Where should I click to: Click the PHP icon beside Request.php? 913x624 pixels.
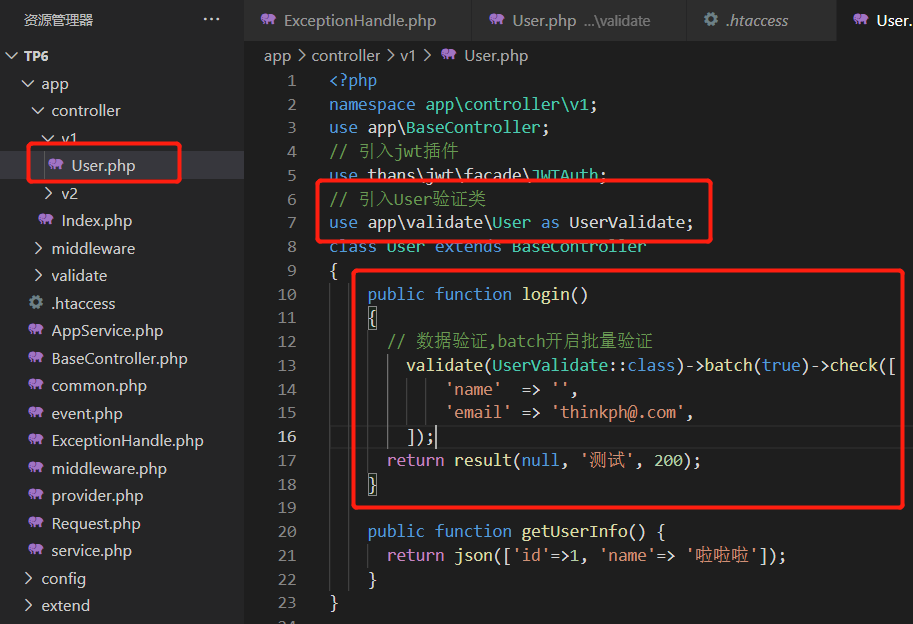[x=36, y=524]
